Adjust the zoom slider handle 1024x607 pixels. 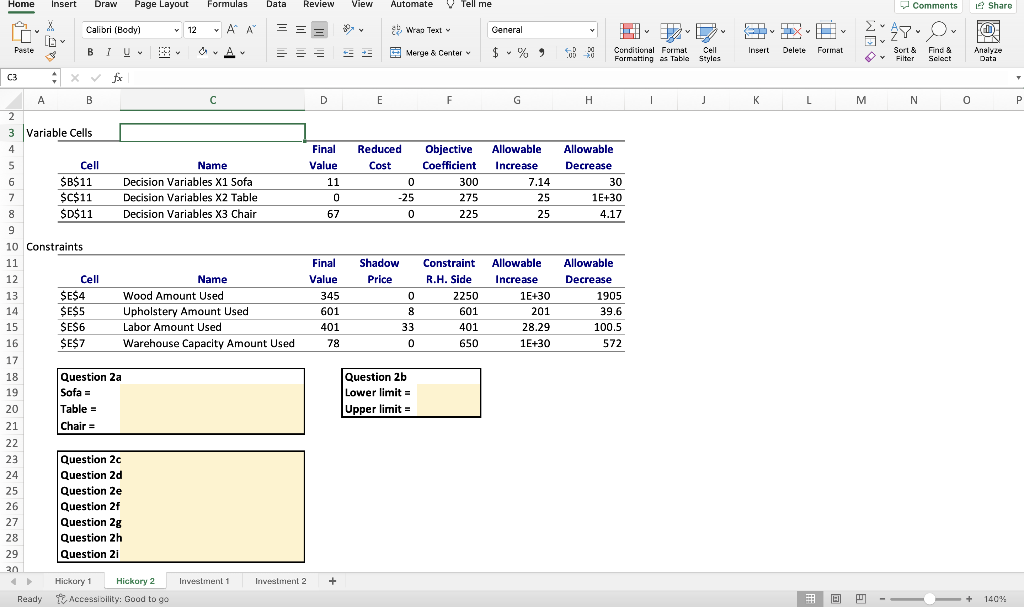pyautogui.click(x=929, y=599)
